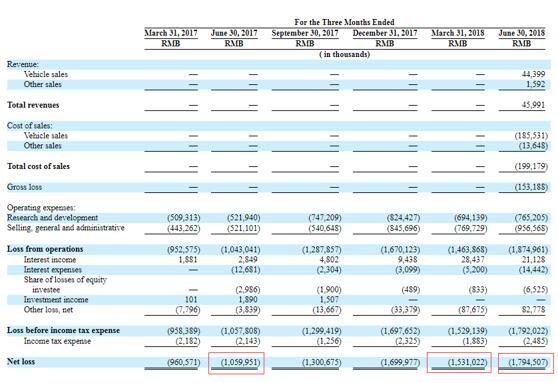Select the Loss before income tax expense label
This screenshot has height=383, width=558.
63,330
